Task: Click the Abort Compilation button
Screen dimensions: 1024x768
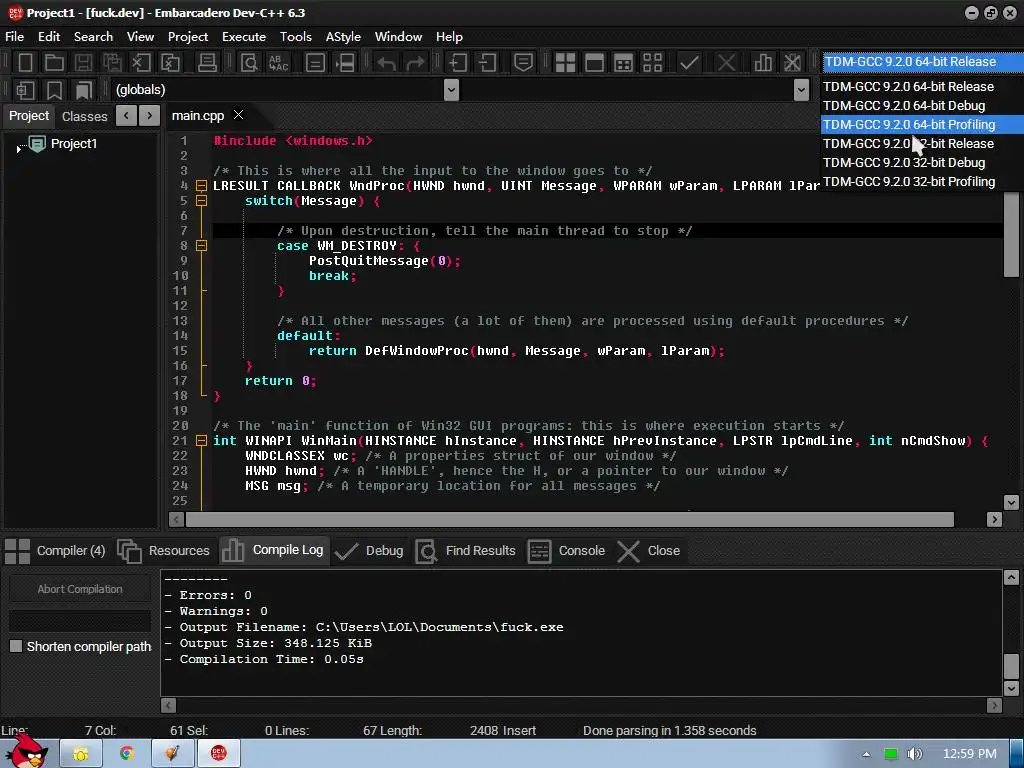Action: (80, 589)
